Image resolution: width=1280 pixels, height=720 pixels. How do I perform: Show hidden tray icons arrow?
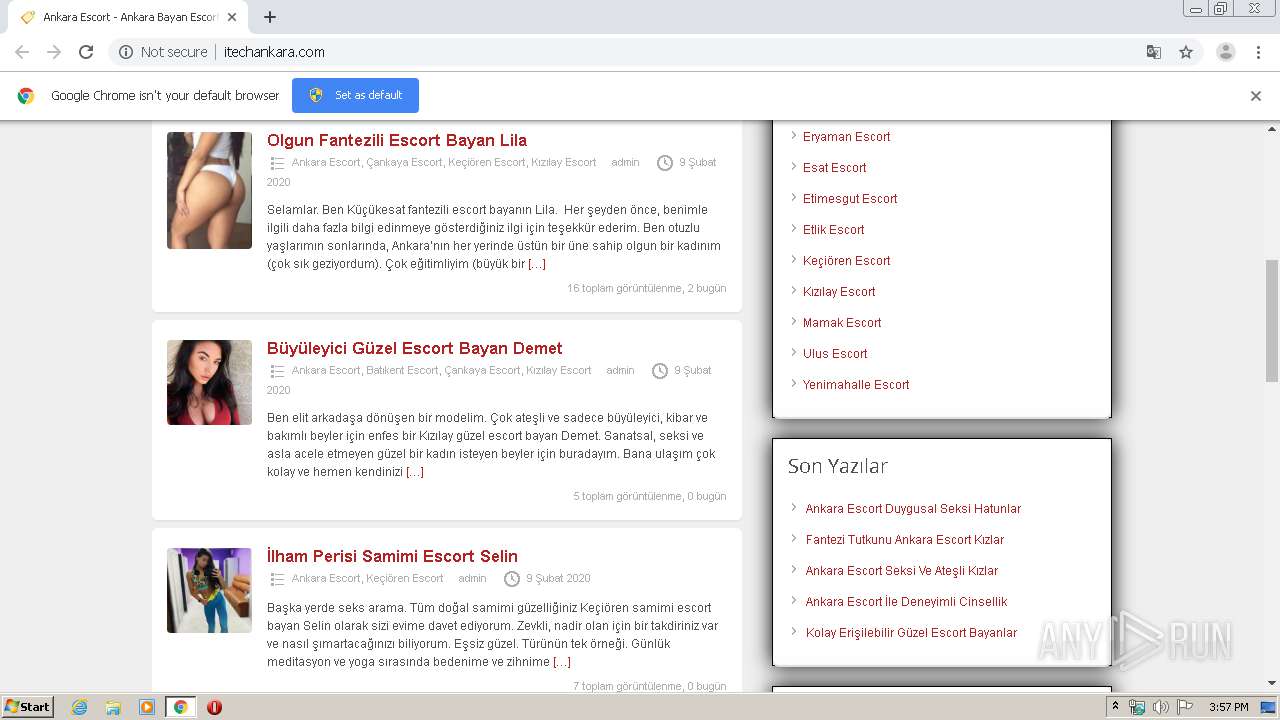tap(1115, 707)
